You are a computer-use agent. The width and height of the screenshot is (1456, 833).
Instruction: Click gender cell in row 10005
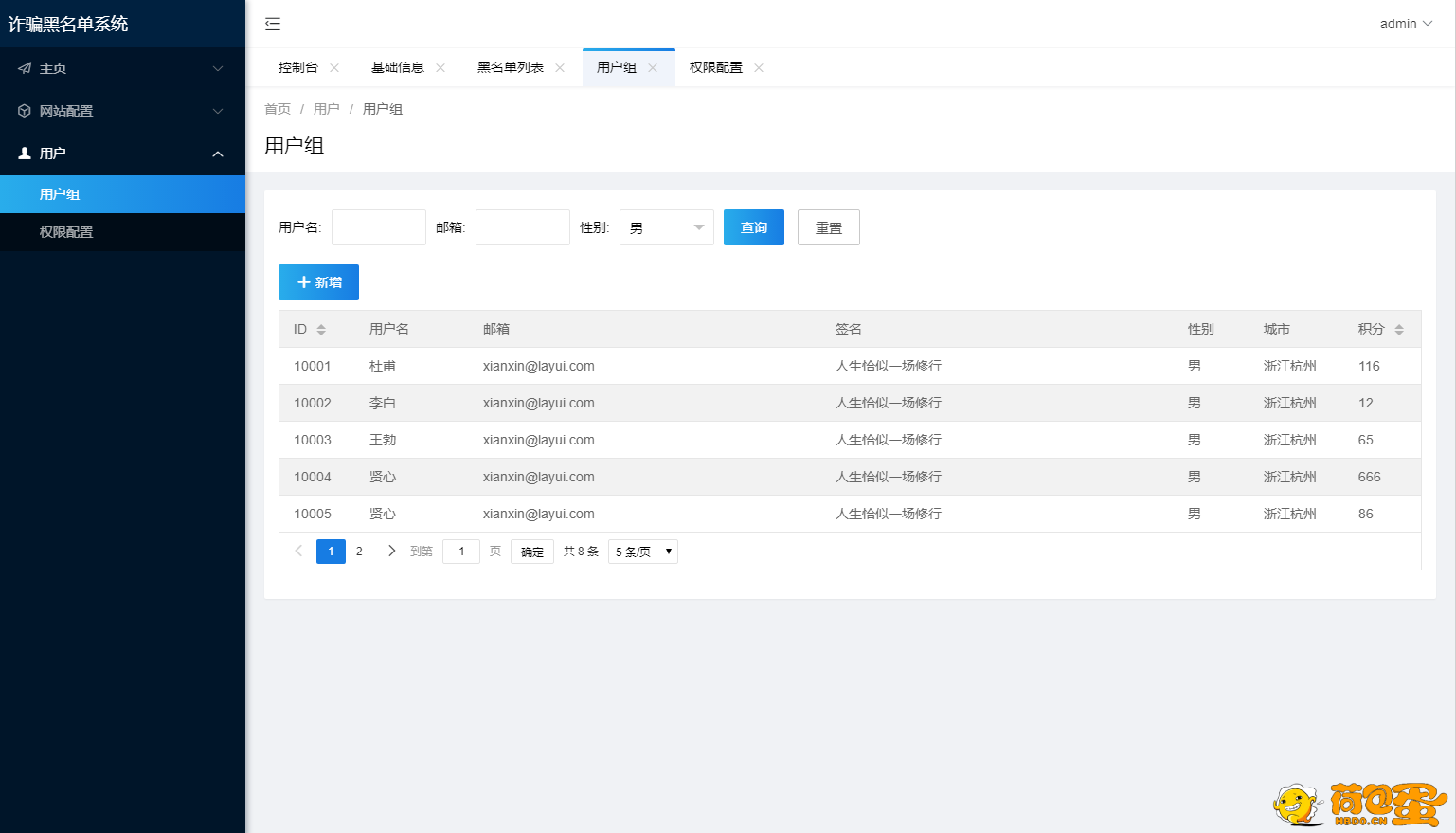pos(1195,514)
